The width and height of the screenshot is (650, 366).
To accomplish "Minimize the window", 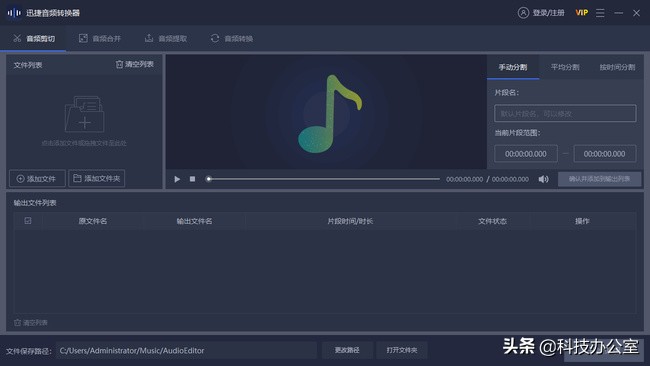I will coord(618,13).
